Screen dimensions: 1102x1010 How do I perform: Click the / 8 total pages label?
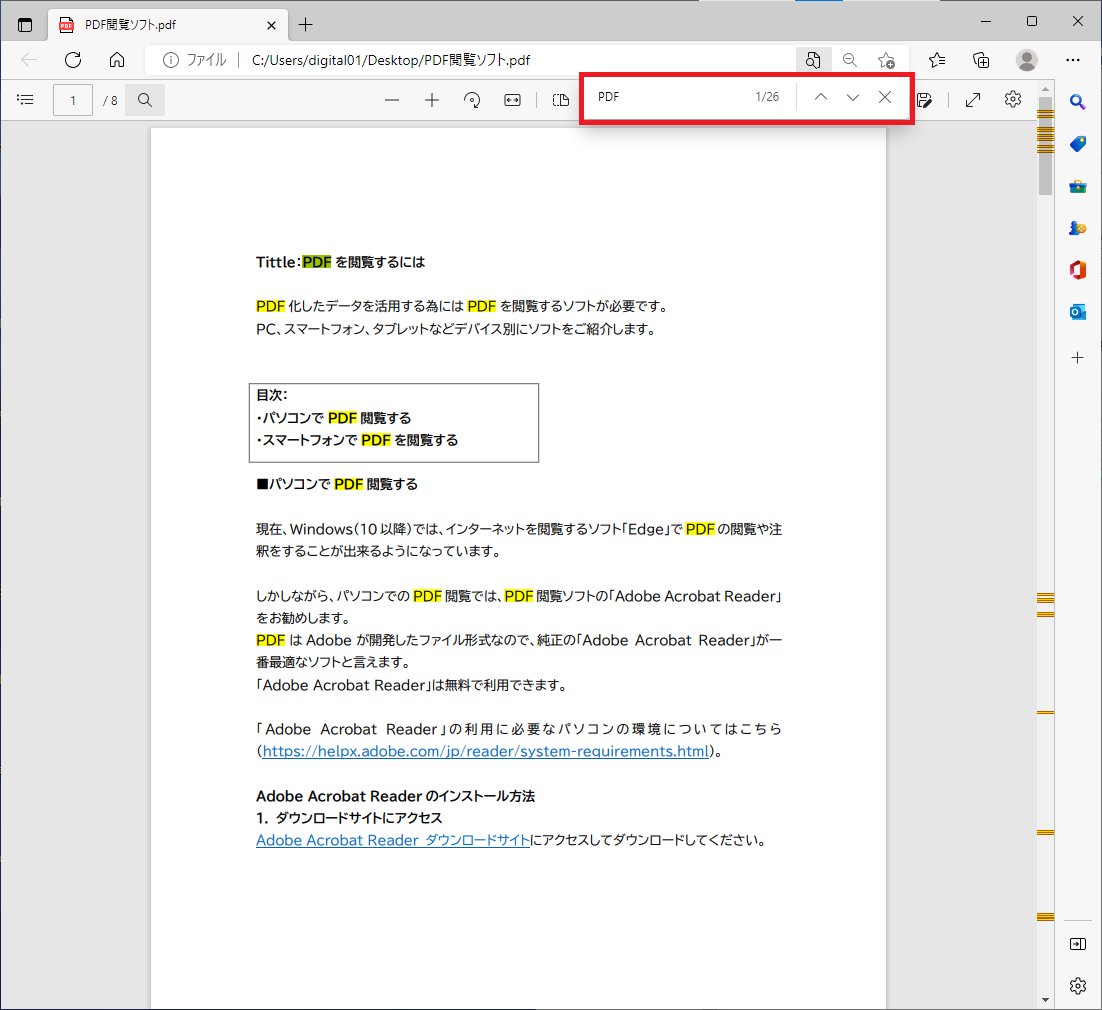110,101
